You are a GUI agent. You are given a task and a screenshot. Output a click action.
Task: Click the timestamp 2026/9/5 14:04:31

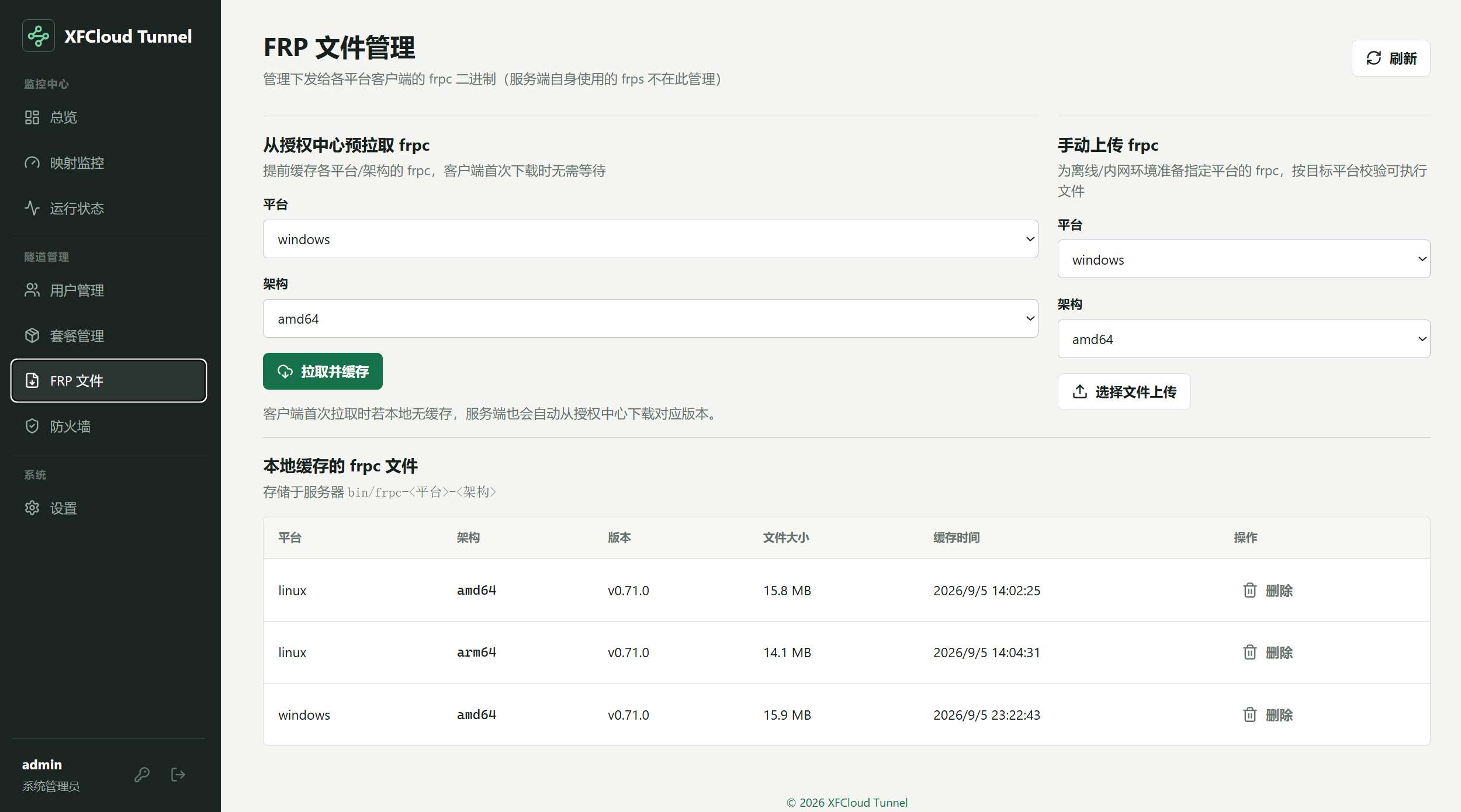tap(986, 653)
